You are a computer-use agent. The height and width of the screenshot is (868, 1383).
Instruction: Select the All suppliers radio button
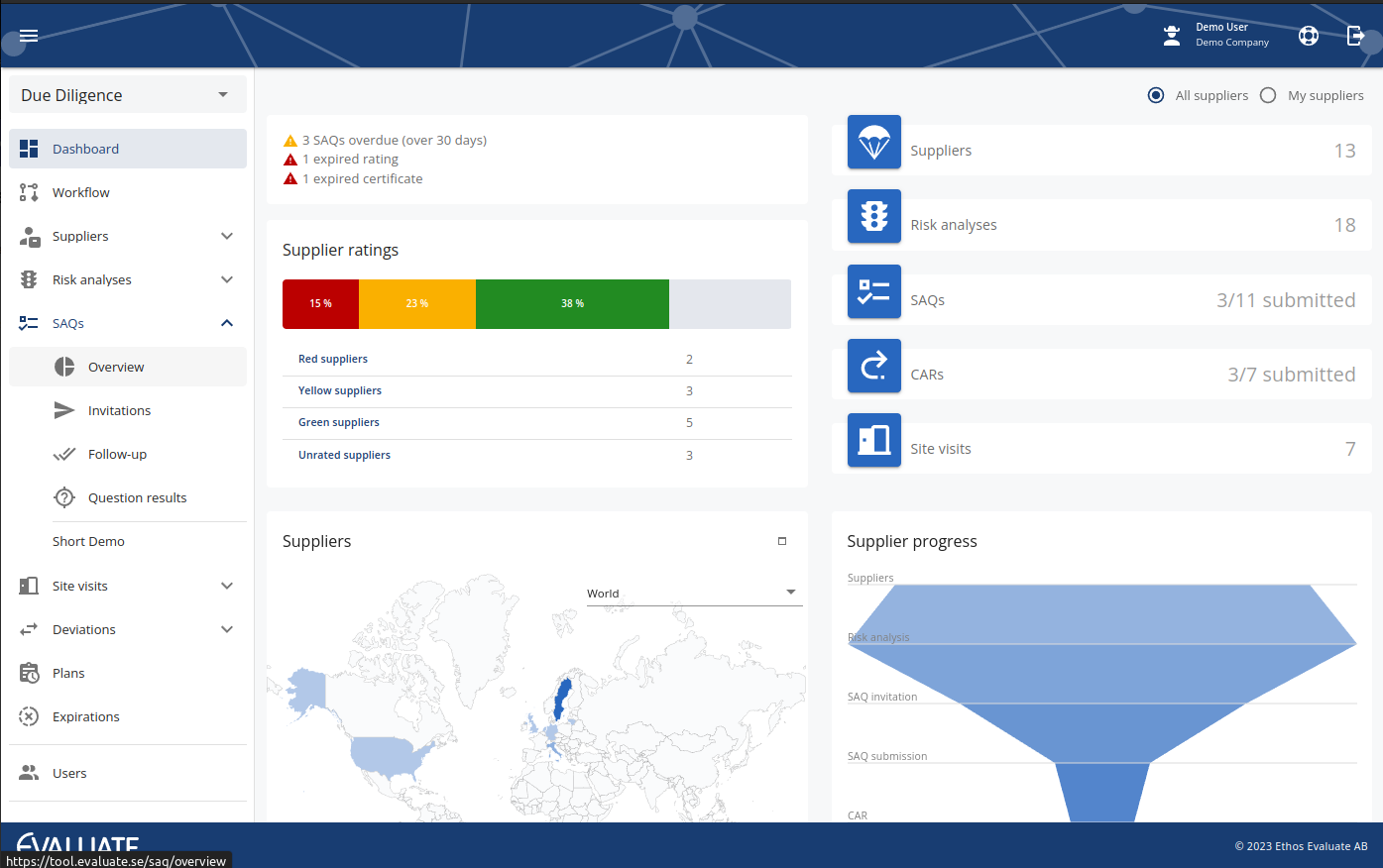click(x=1155, y=95)
